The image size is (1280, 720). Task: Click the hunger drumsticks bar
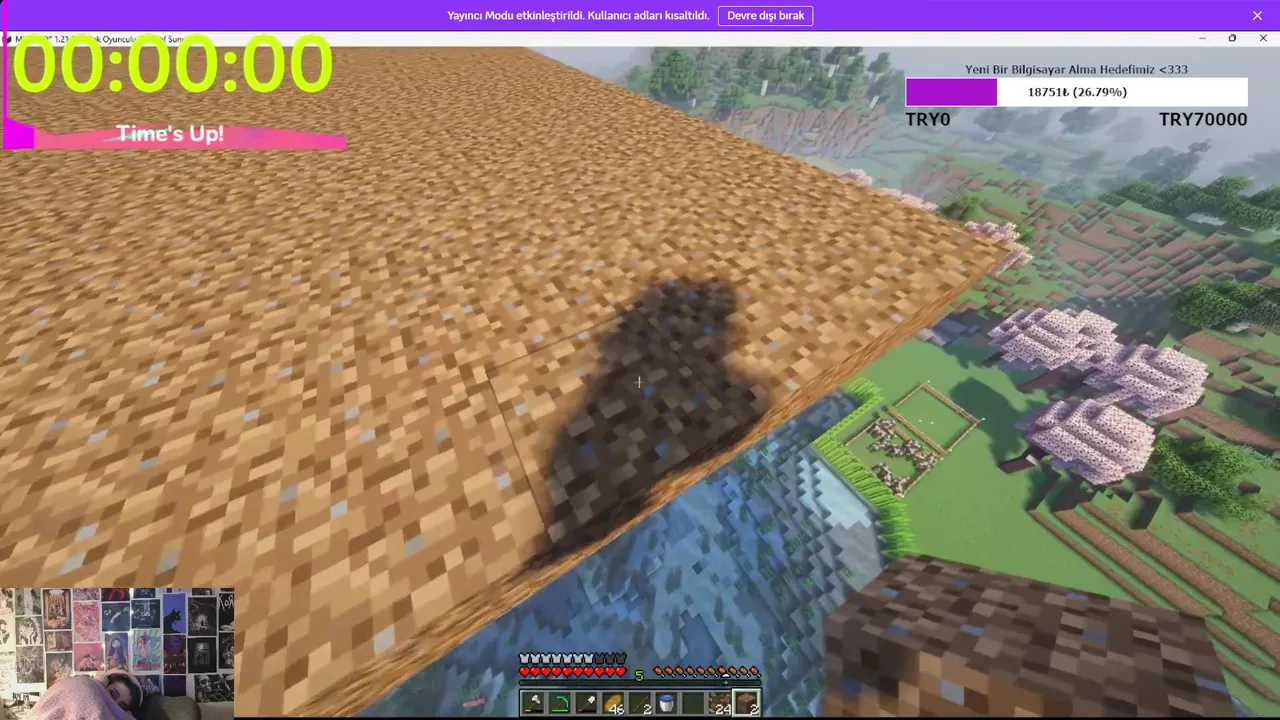[x=707, y=671]
